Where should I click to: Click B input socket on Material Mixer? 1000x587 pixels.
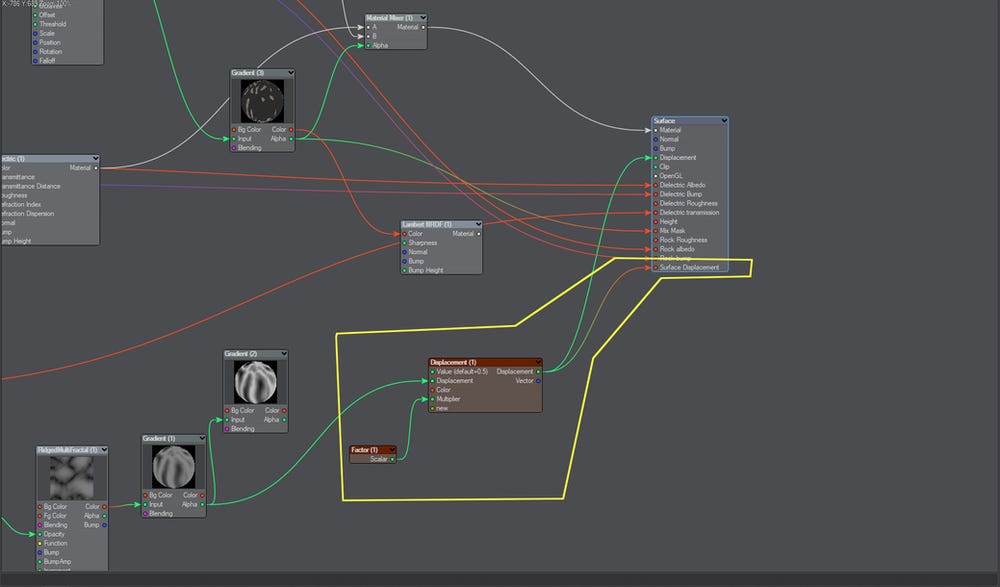tap(369, 36)
